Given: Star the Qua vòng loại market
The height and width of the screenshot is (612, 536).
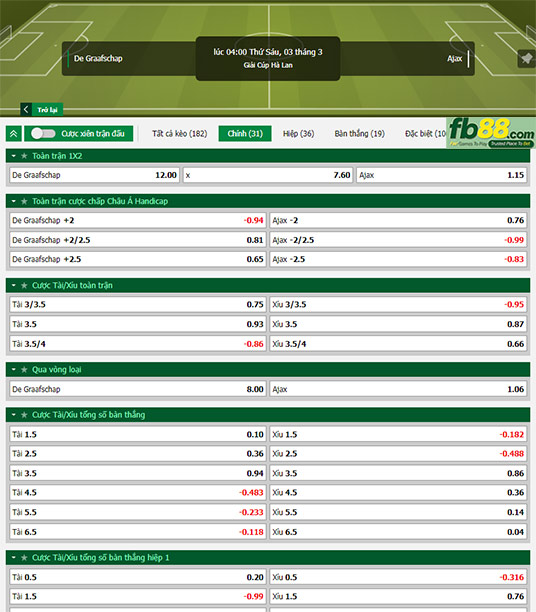Looking at the screenshot, I should 24,370.
